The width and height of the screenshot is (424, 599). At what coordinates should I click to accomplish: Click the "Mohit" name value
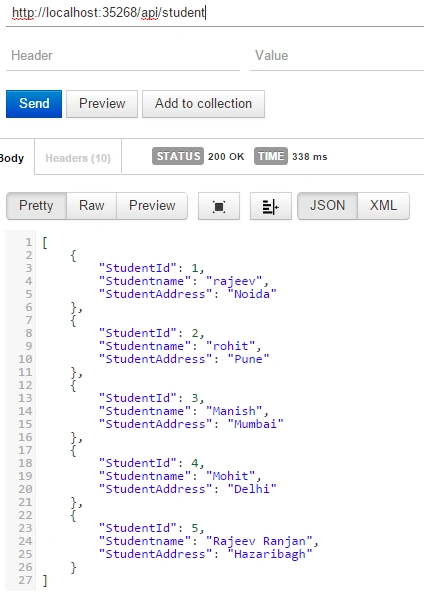pos(230,476)
